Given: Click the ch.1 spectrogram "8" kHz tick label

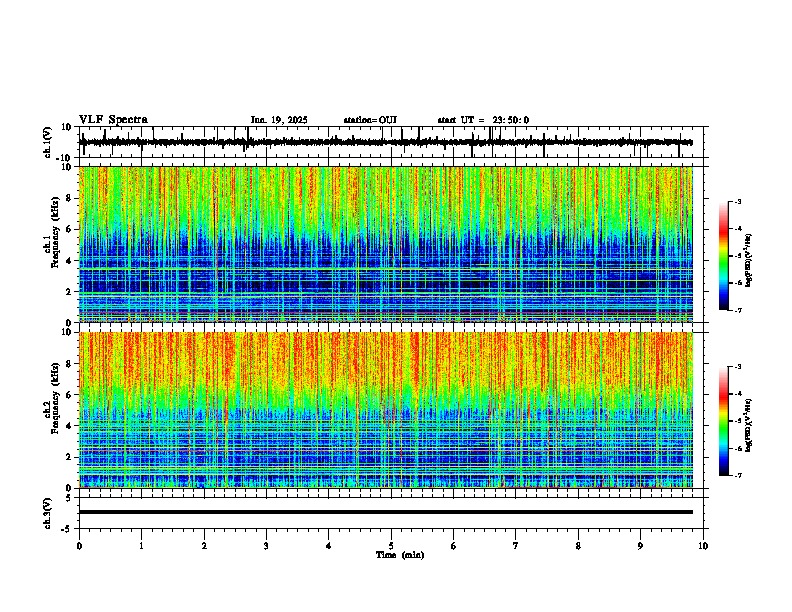Looking at the screenshot, I should (69, 198).
